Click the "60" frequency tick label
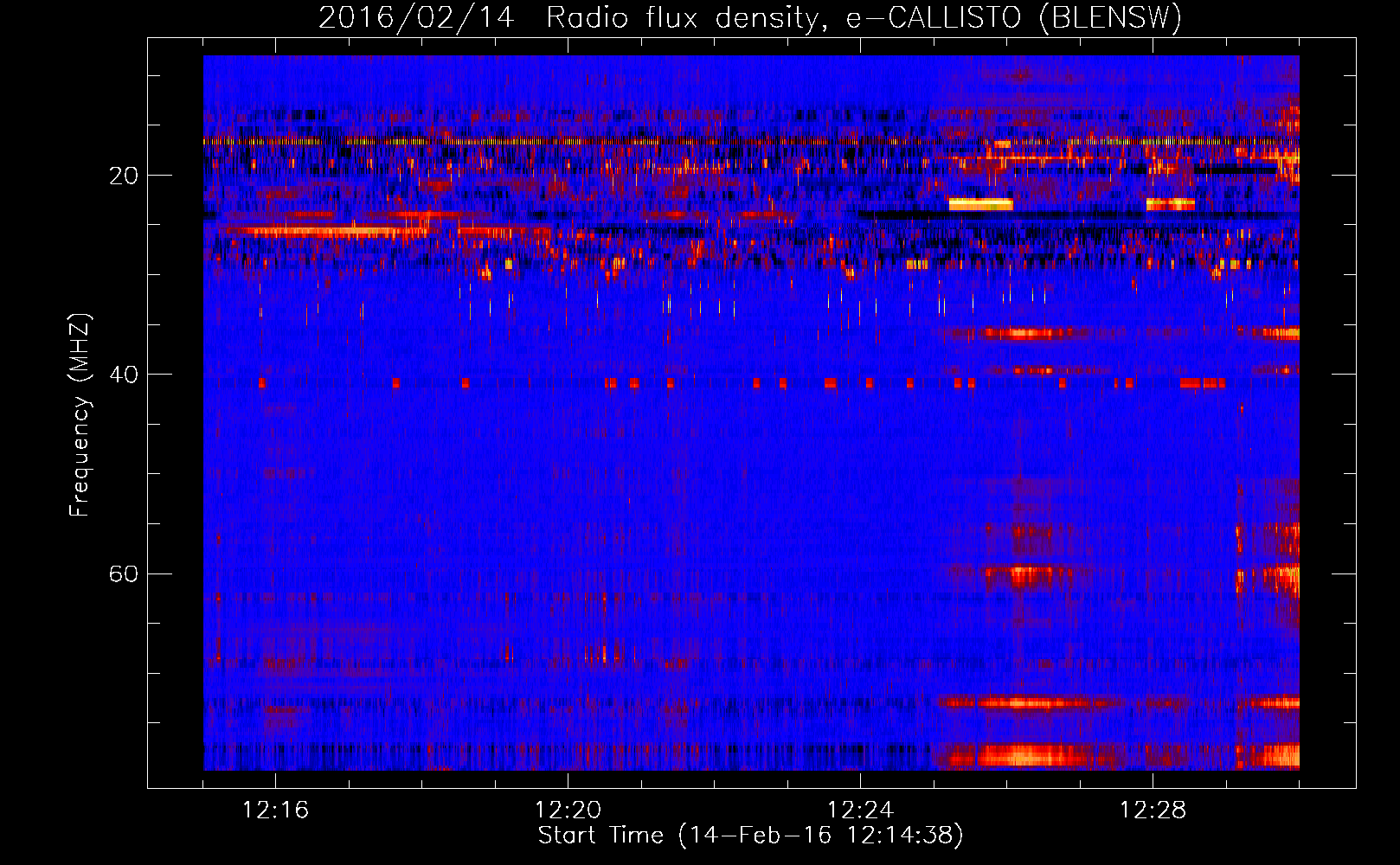Screen dimensions: 1400x865 point(124,574)
